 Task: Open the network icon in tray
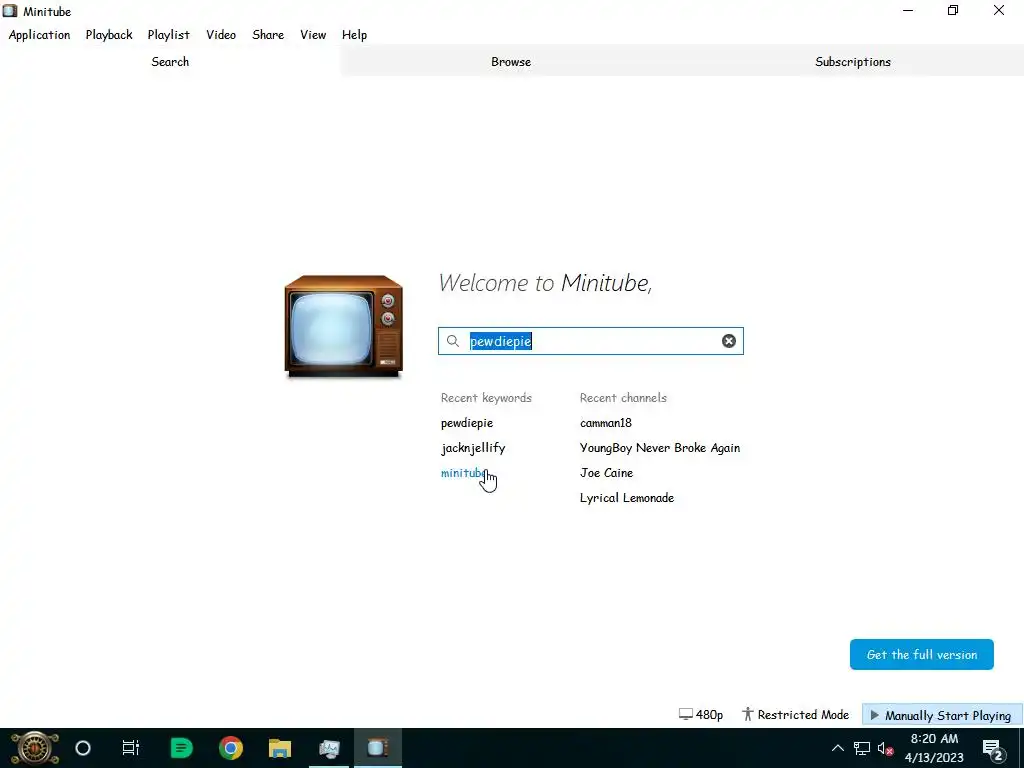[861, 748]
